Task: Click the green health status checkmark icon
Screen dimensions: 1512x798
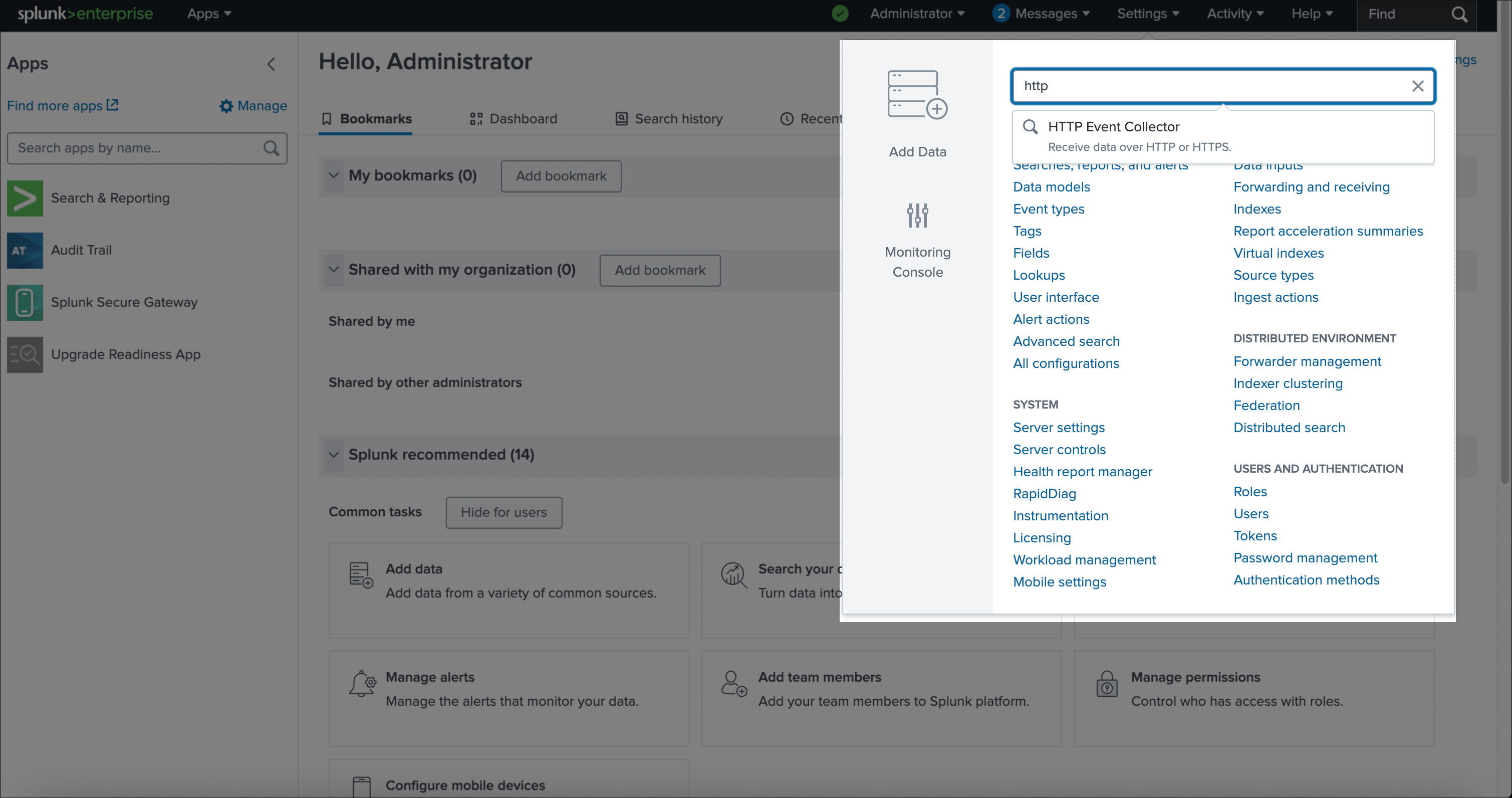Action: [840, 14]
